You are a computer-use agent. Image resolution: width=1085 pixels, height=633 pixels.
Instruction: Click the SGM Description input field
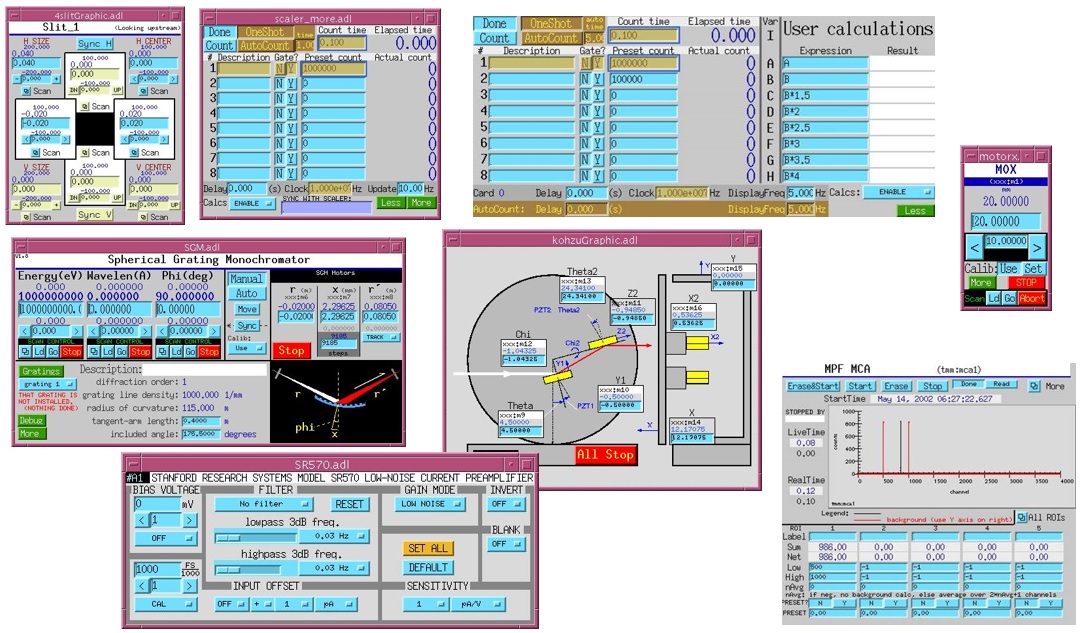[206, 369]
